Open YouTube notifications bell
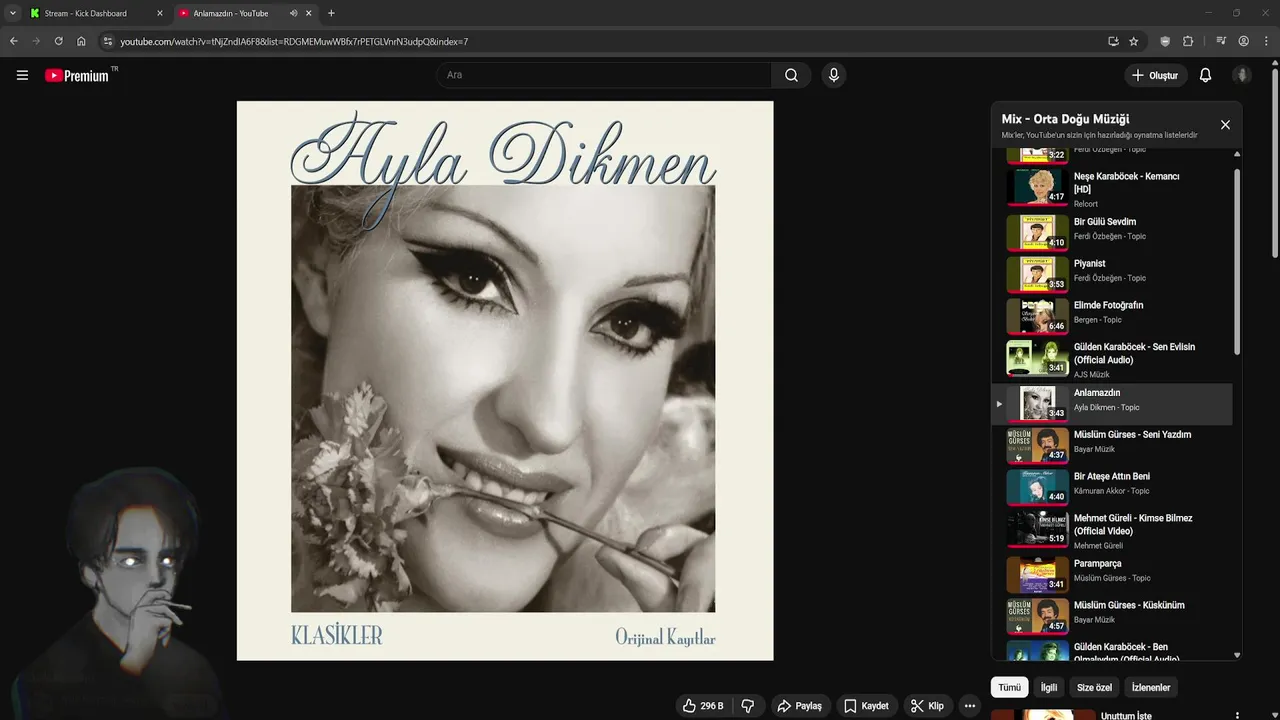Image resolution: width=1280 pixels, height=720 pixels. pyautogui.click(x=1205, y=75)
